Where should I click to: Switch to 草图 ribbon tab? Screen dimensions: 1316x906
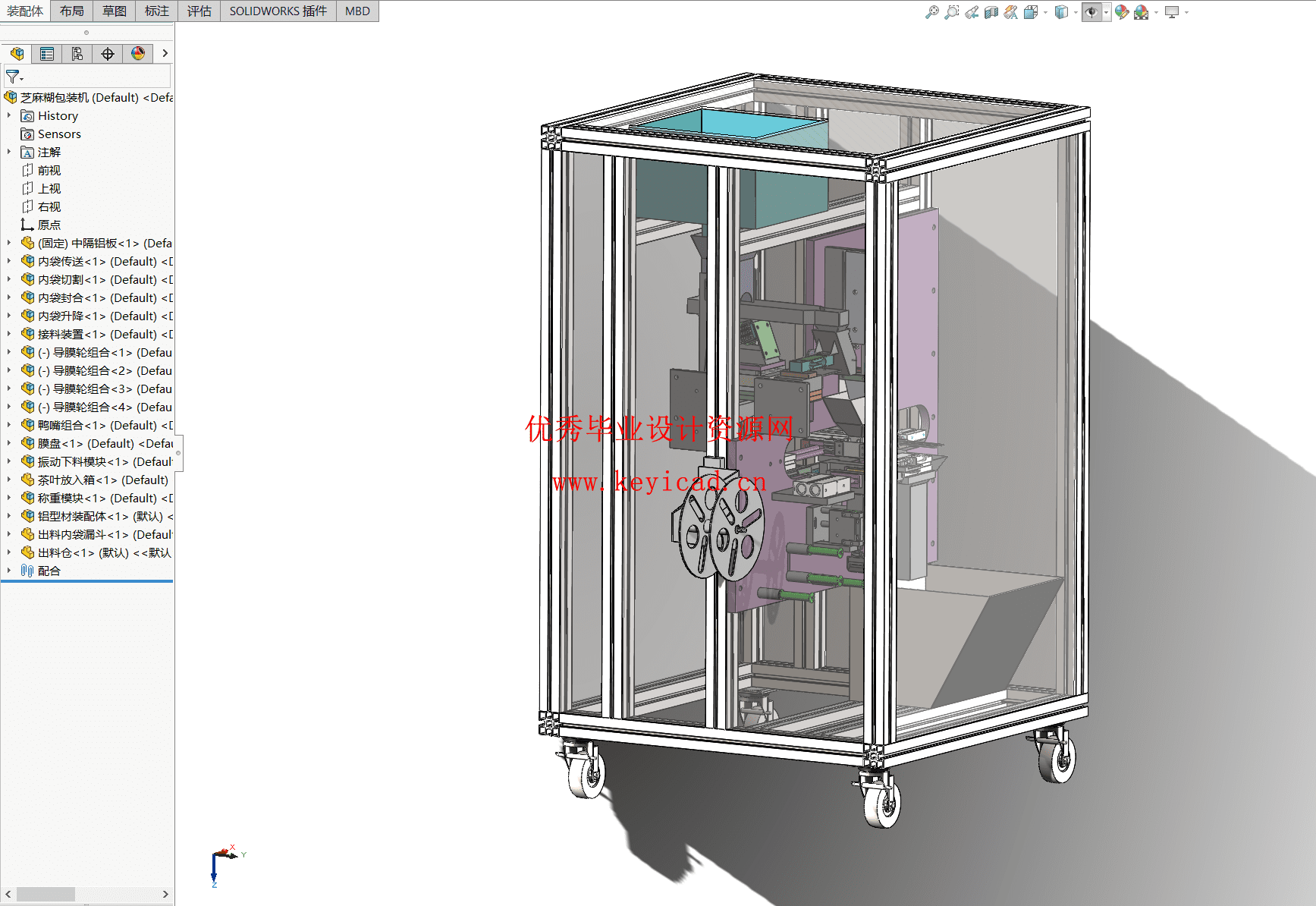(x=115, y=11)
